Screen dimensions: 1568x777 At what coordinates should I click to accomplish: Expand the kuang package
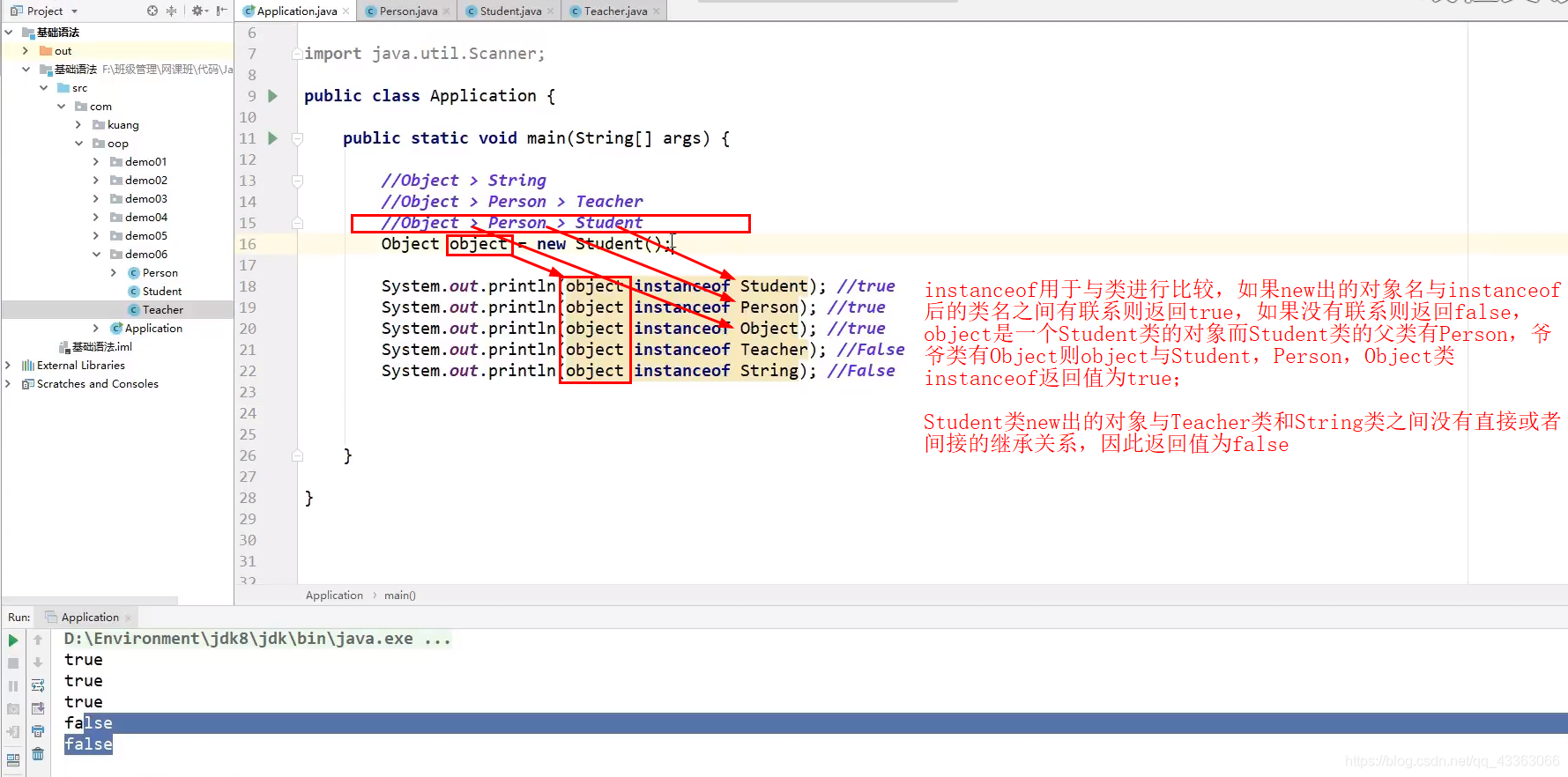point(78,125)
